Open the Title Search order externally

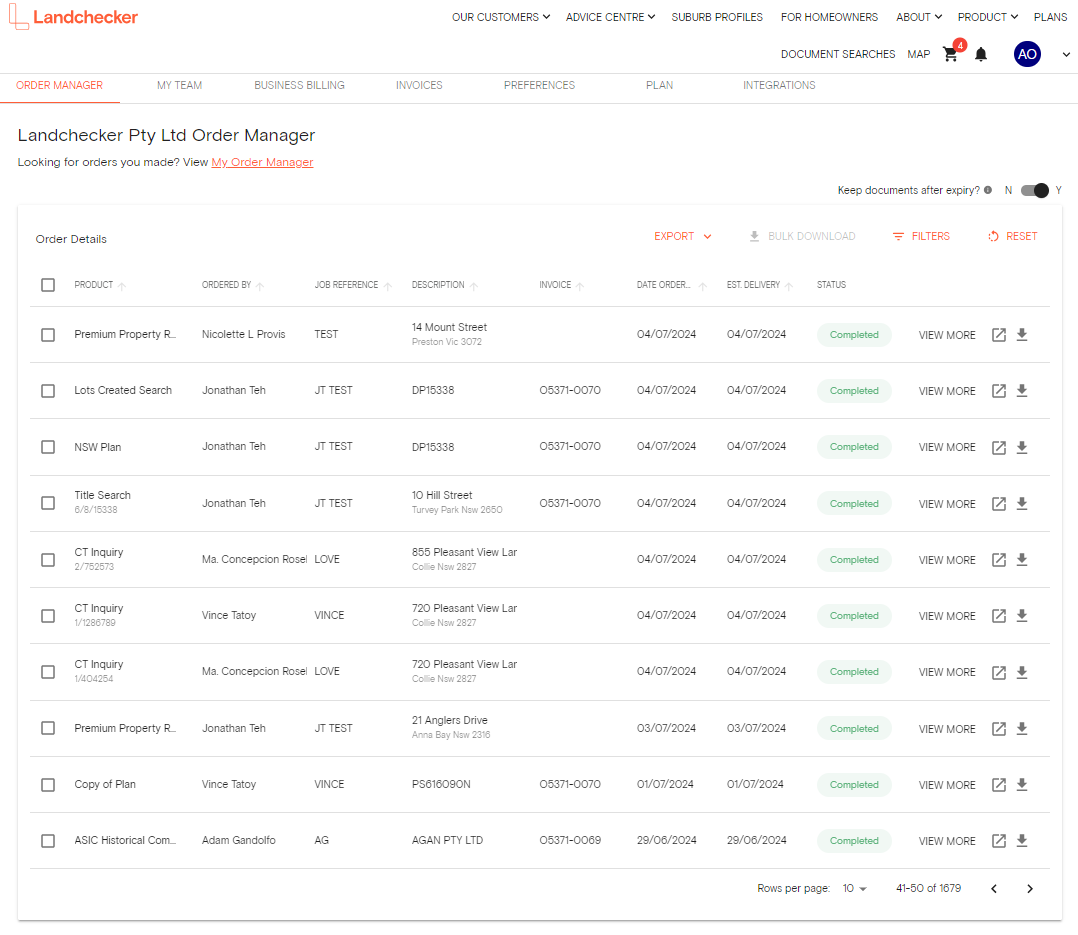(999, 504)
